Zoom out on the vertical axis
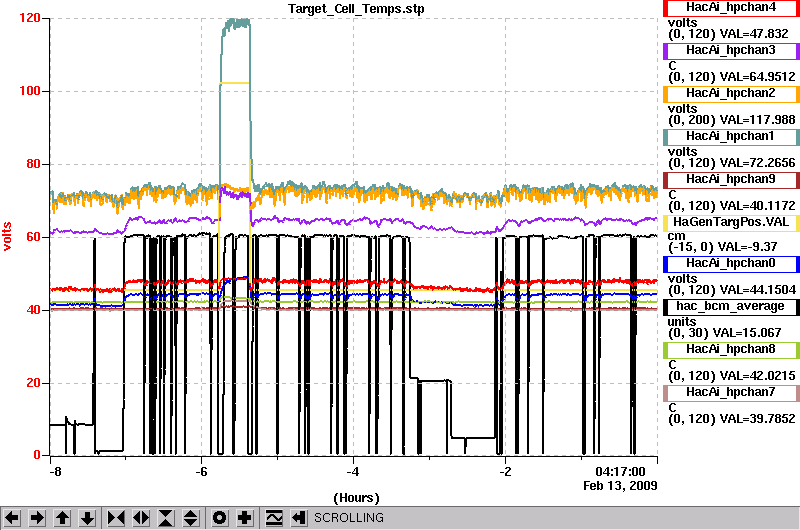Image resolution: width=800 pixels, height=530 pixels. 191,518
